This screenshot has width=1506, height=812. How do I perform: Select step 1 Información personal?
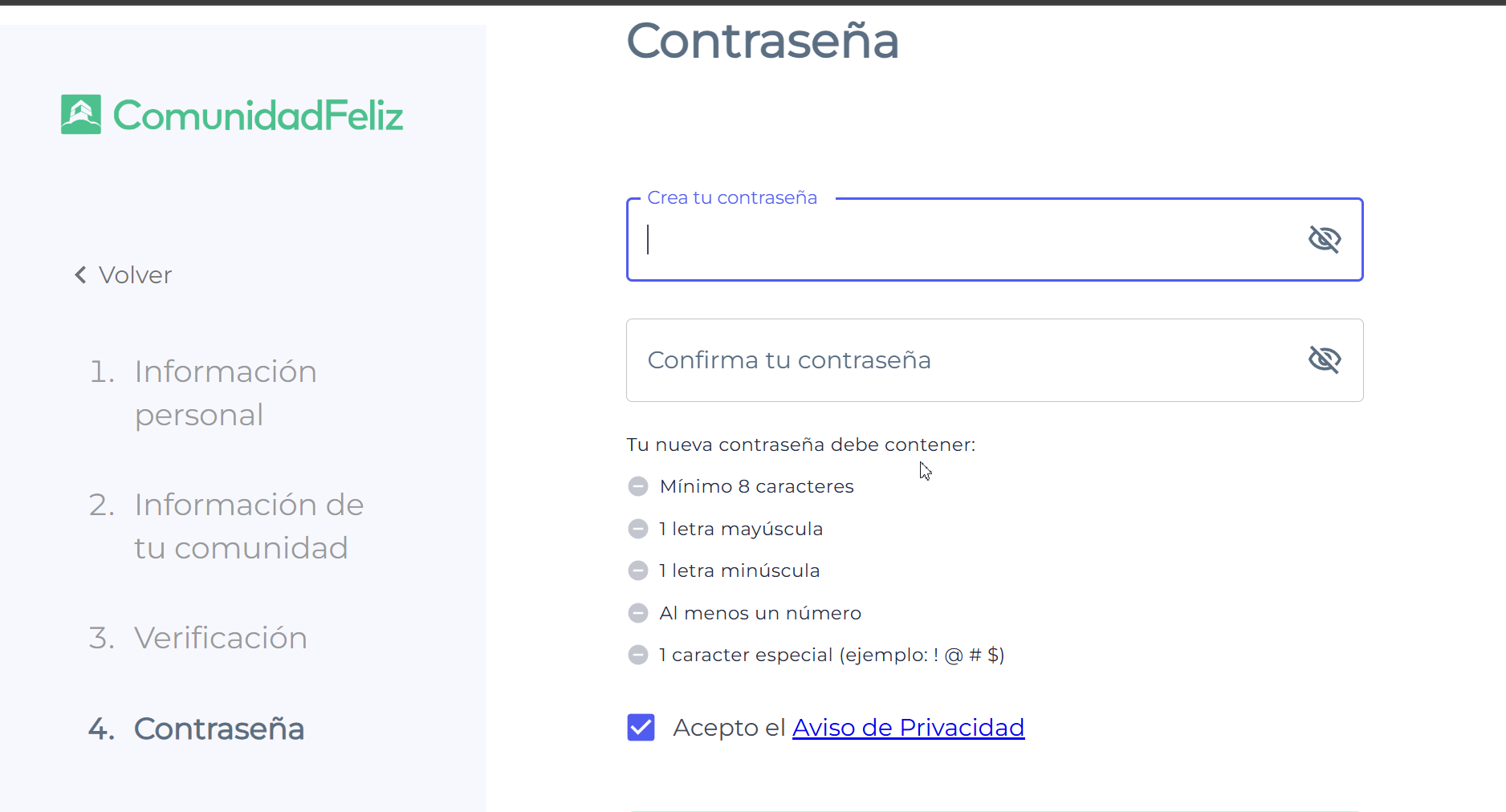(x=203, y=393)
